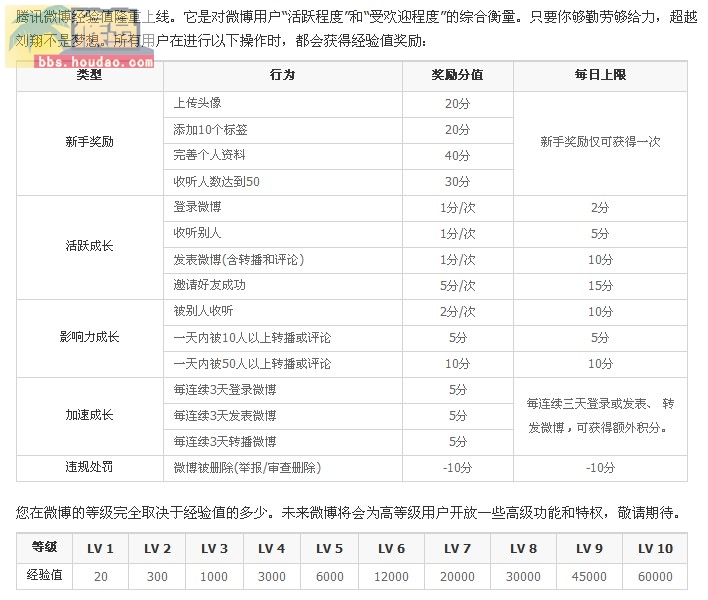This screenshot has width=708, height=600.
Task: Click the '2分/次' reward value
Action: pos(457,312)
